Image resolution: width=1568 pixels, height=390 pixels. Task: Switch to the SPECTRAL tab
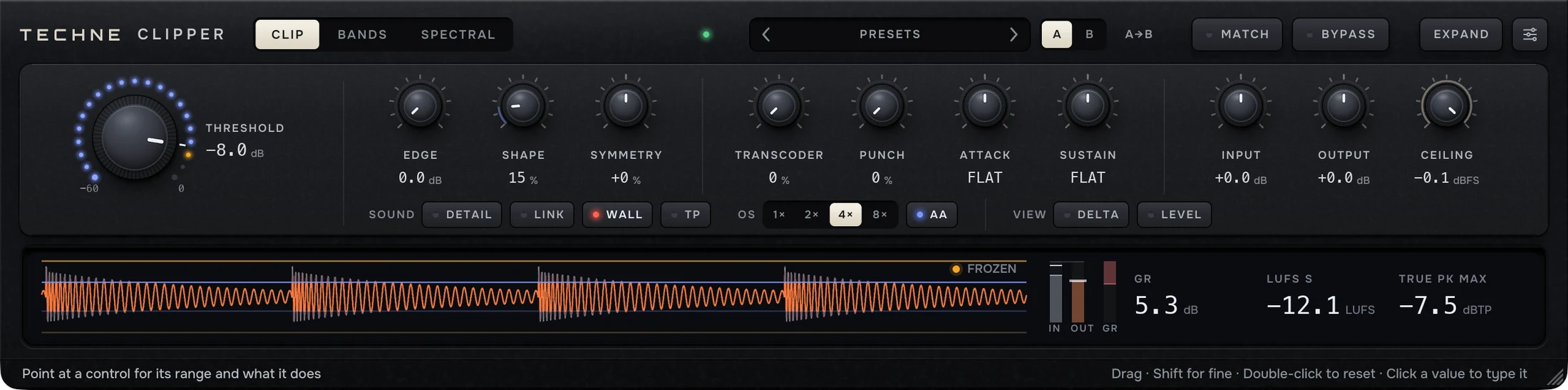[x=458, y=34]
